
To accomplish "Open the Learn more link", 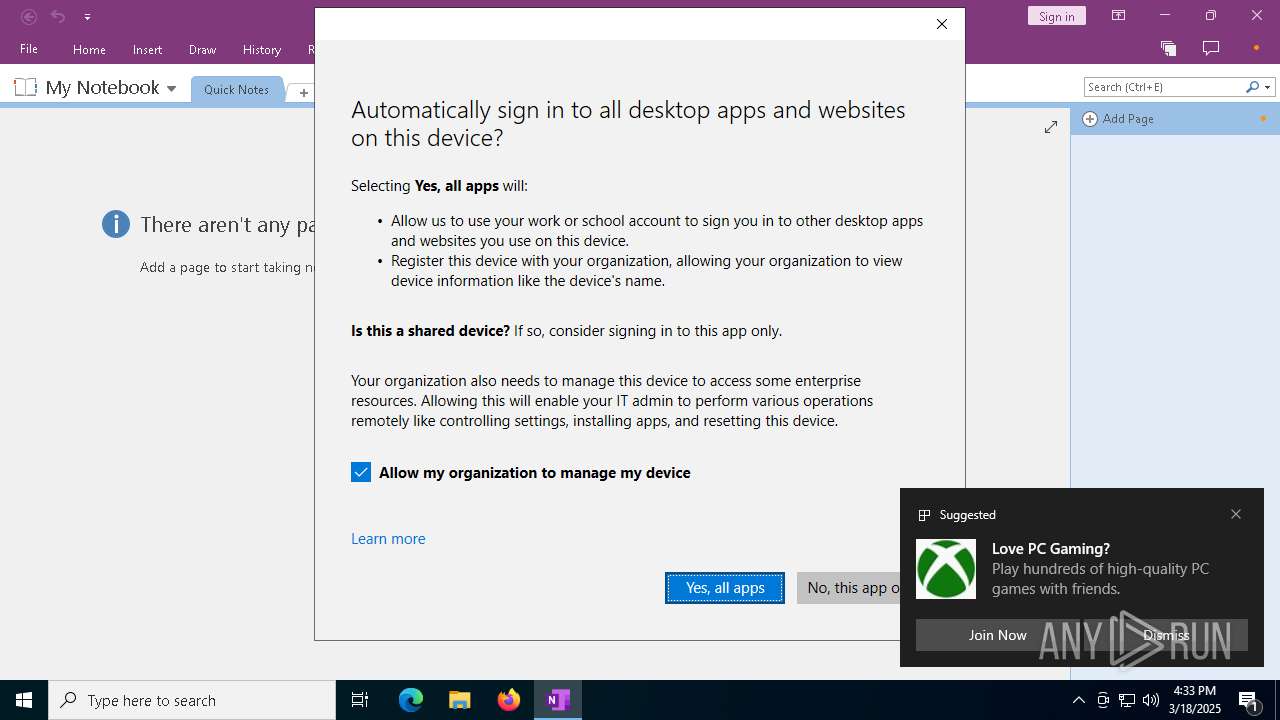I will click(x=388, y=538).
